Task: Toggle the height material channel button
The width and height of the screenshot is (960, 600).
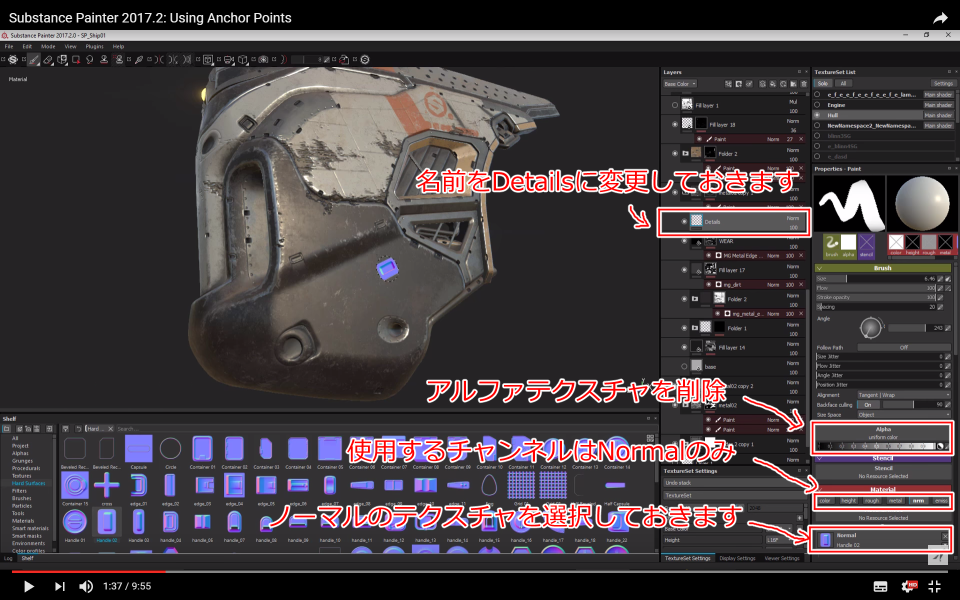Action: click(848, 501)
